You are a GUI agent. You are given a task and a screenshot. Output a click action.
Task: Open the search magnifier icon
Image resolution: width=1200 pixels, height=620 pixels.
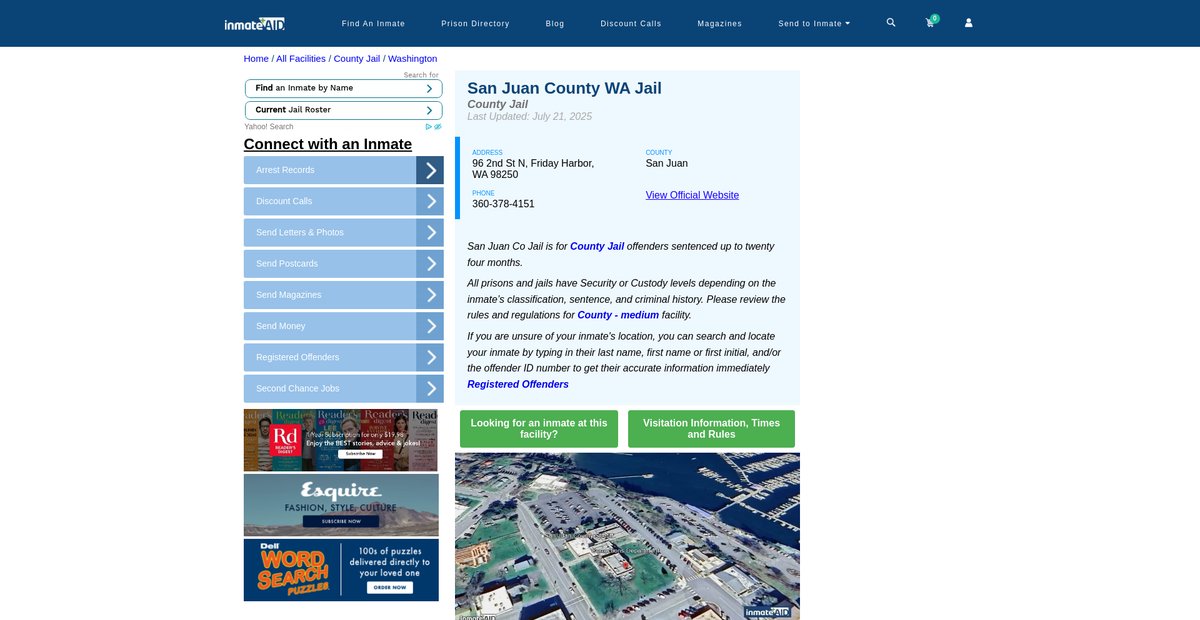(891, 23)
